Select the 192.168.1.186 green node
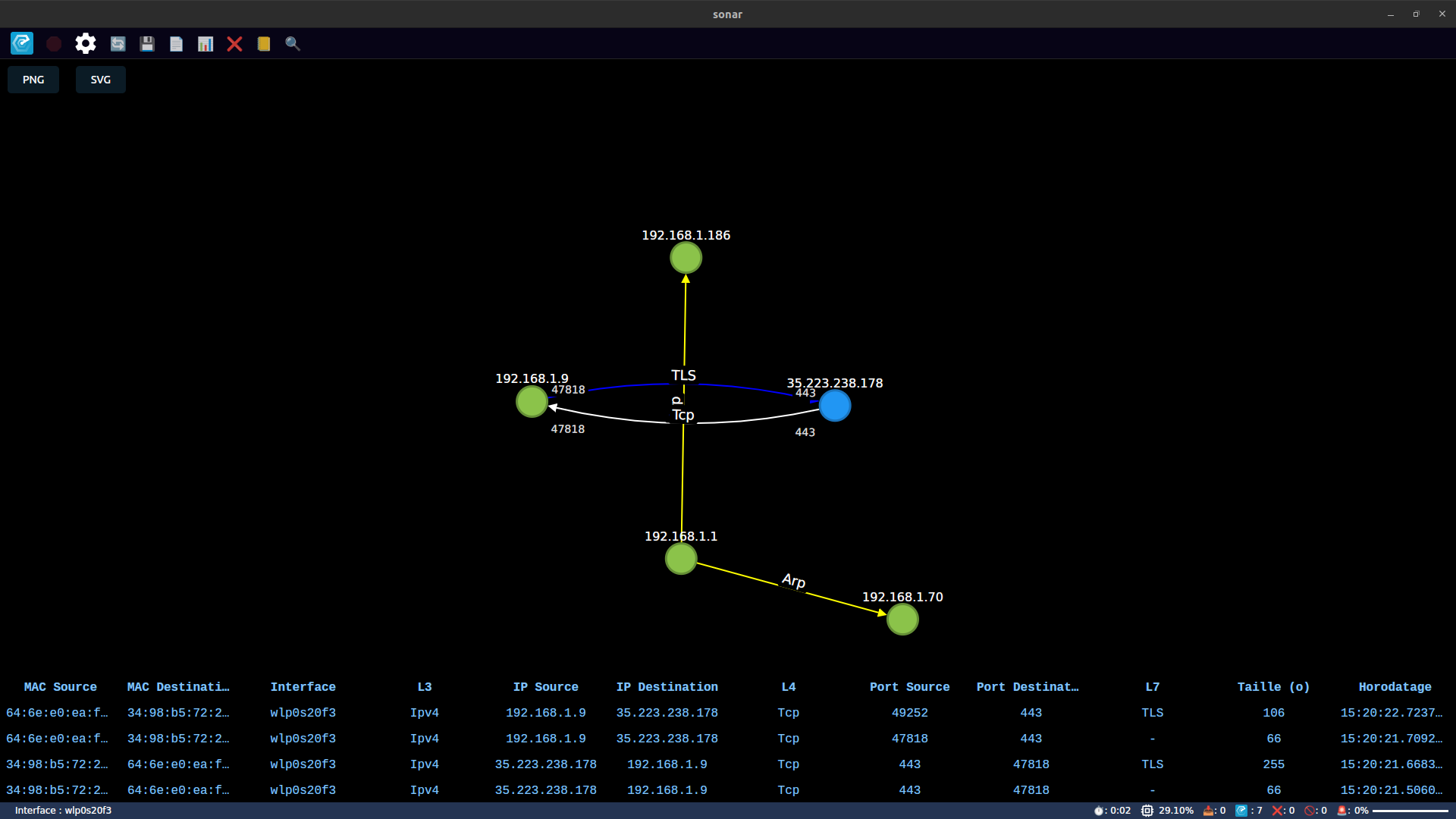 click(686, 258)
